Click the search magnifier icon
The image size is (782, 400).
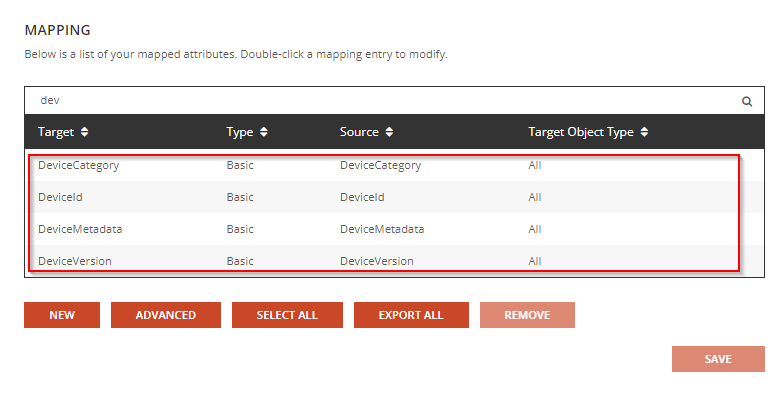tap(747, 101)
